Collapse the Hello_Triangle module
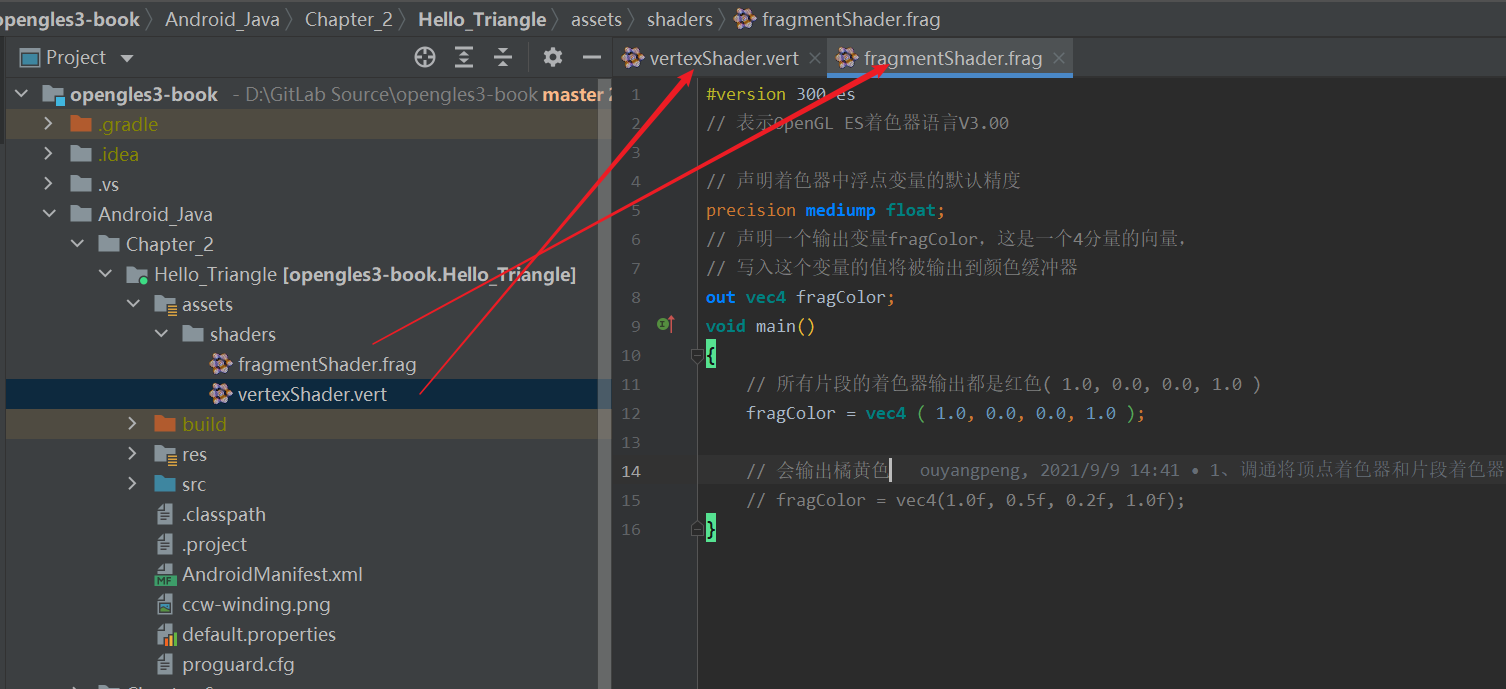The height and width of the screenshot is (689, 1506). 104,274
